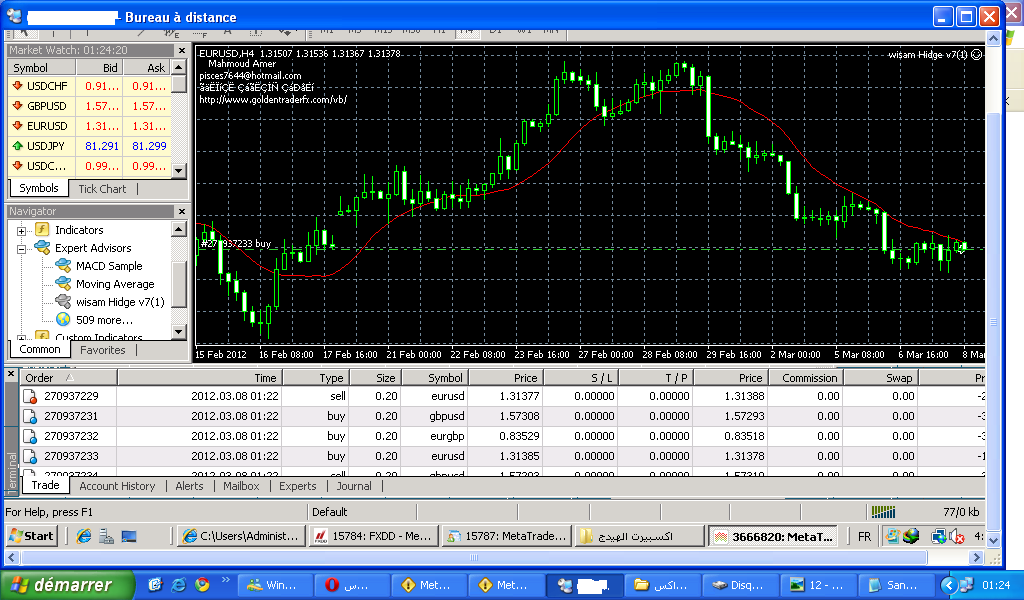Click the Navigator scroll-up arrow
The height and width of the screenshot is (600, 1024).
tap(179, 229)
